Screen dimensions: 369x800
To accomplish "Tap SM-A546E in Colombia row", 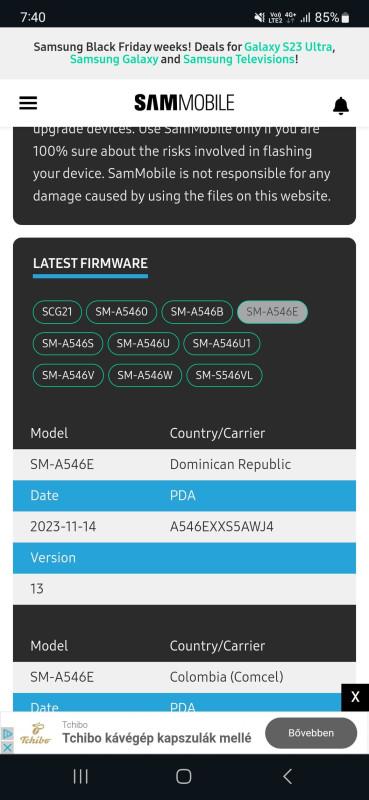I will click(x=62, y=678).
